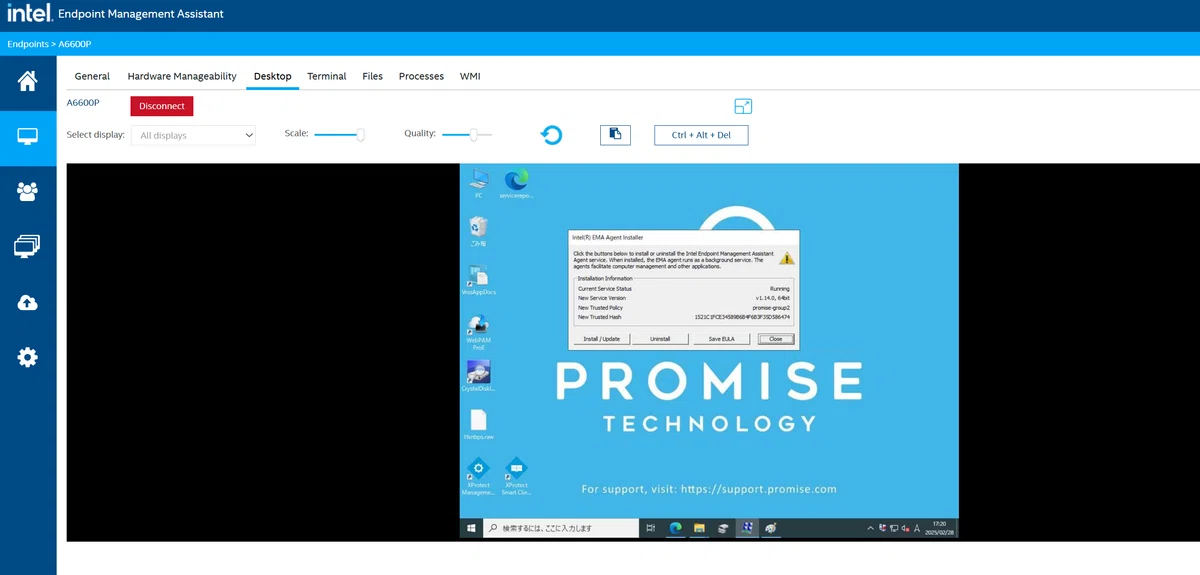Adjust the Quality slider
The width and height of the screenshot is (1200, 575).
point(467,134)
